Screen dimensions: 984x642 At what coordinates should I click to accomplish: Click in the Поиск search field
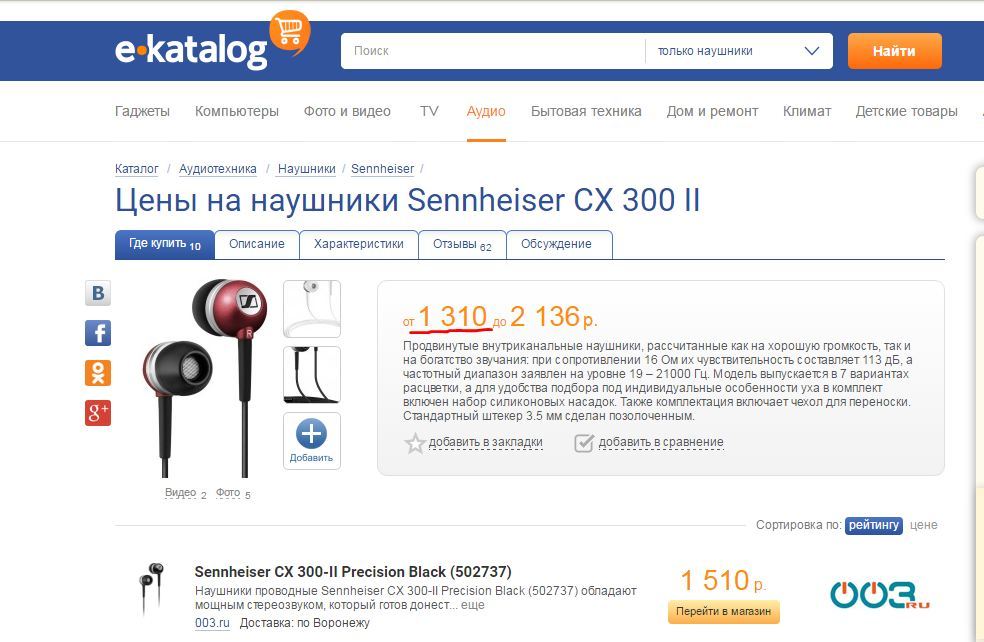tap(493, 51)
